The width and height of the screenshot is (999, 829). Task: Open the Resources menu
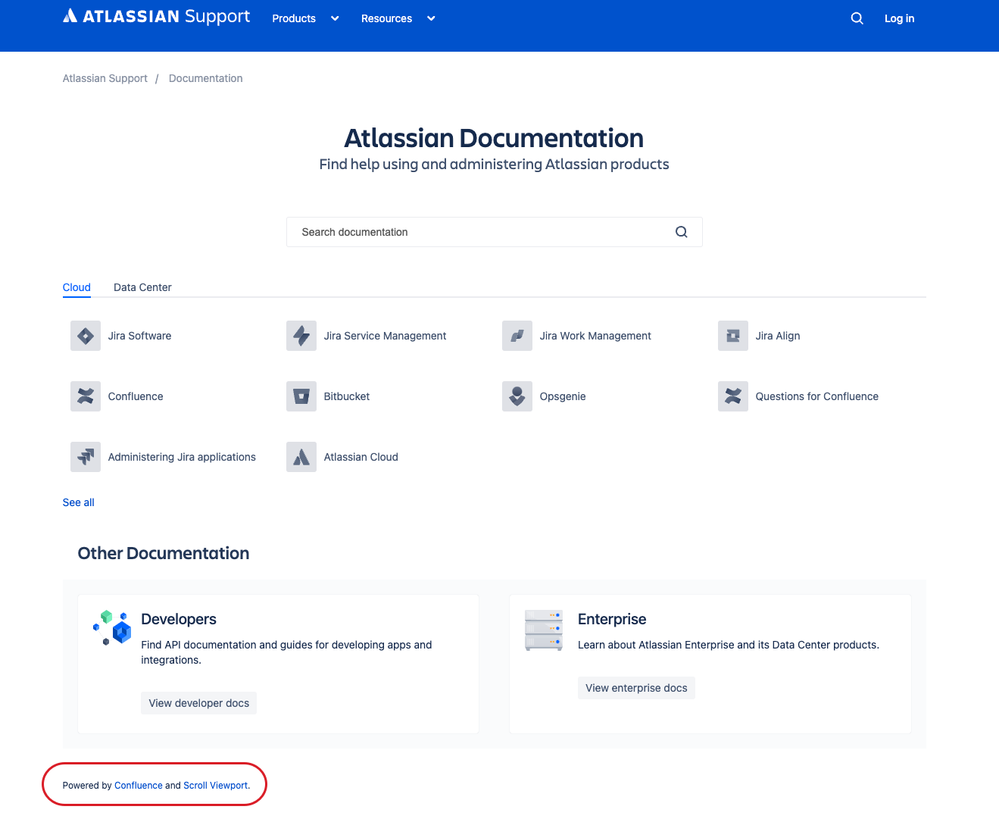coord(387,18)
